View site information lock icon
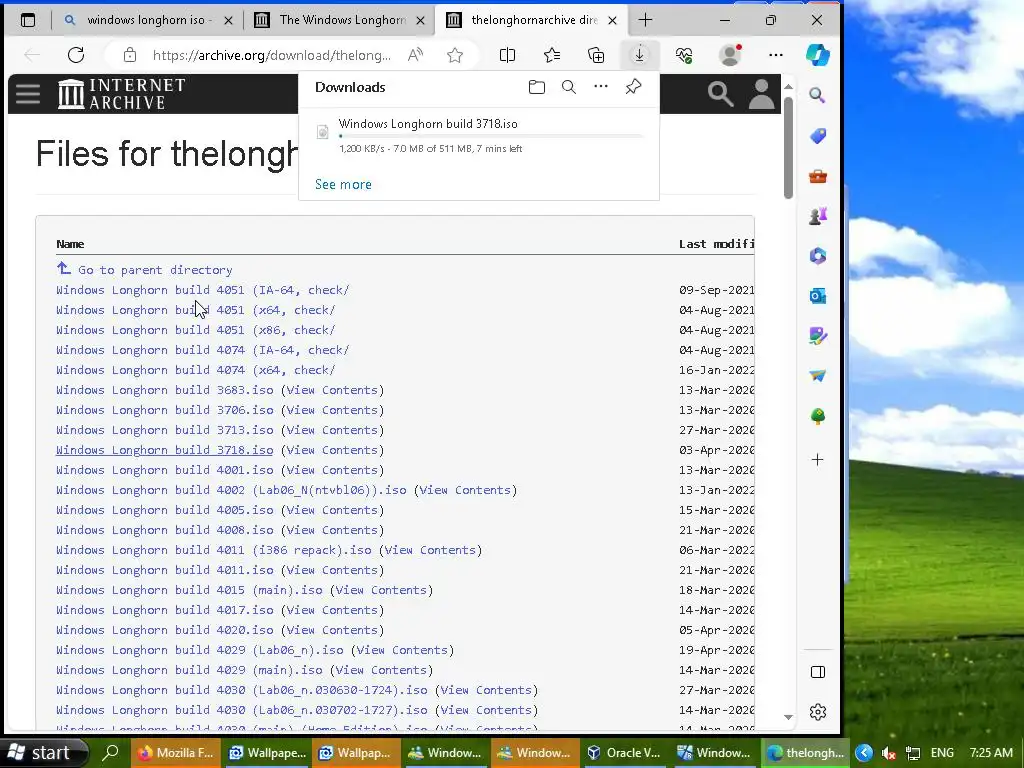 [x=130, y=55]
